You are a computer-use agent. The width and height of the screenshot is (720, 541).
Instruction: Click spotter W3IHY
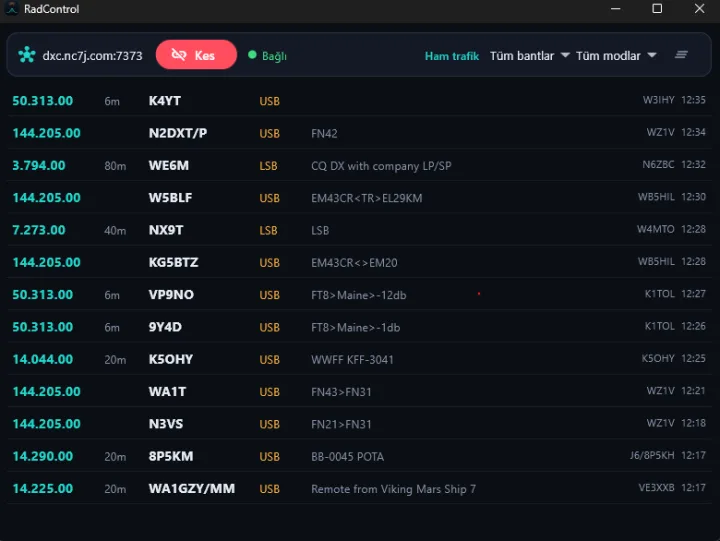point(658,100)
